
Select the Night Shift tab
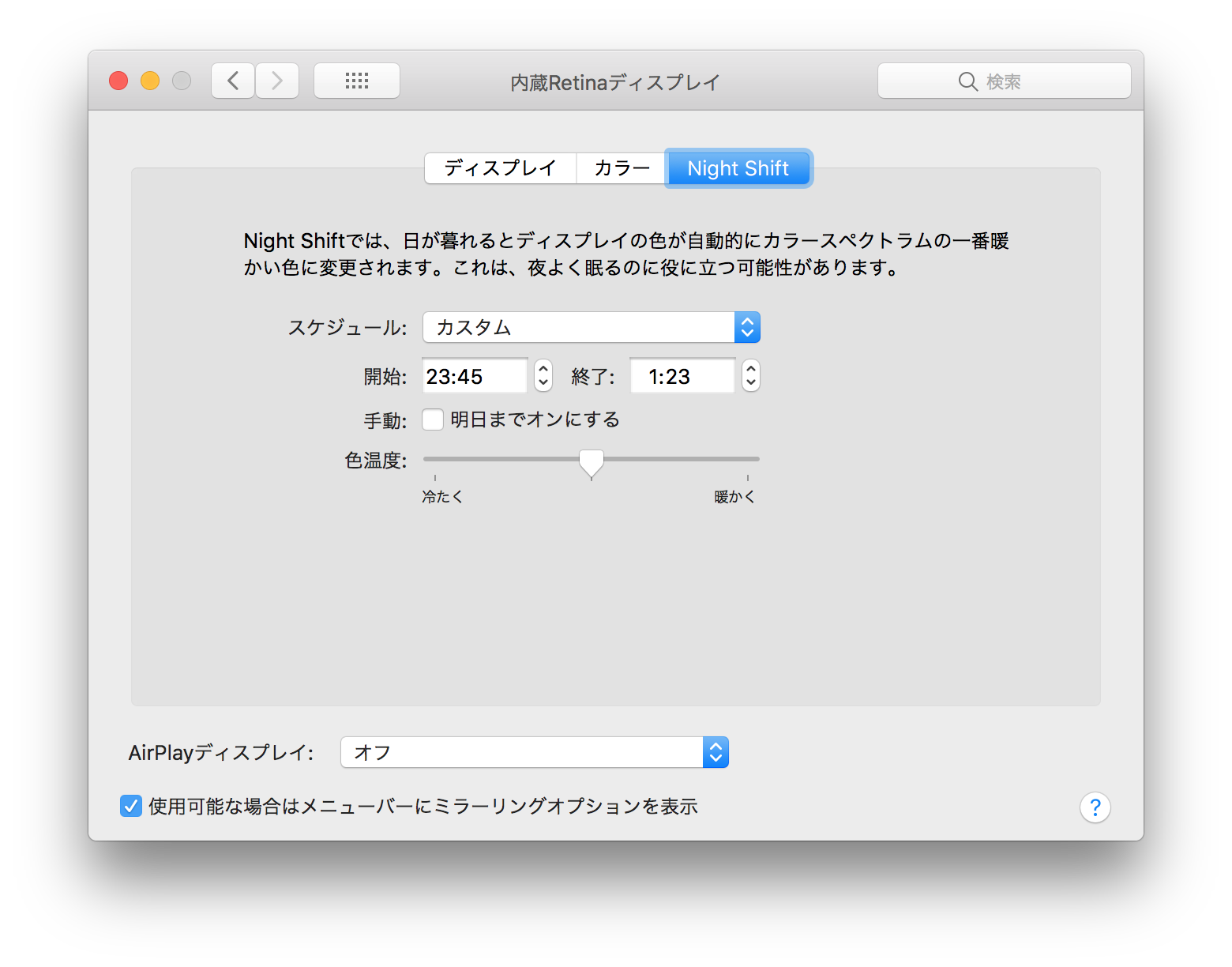(738, 167)
